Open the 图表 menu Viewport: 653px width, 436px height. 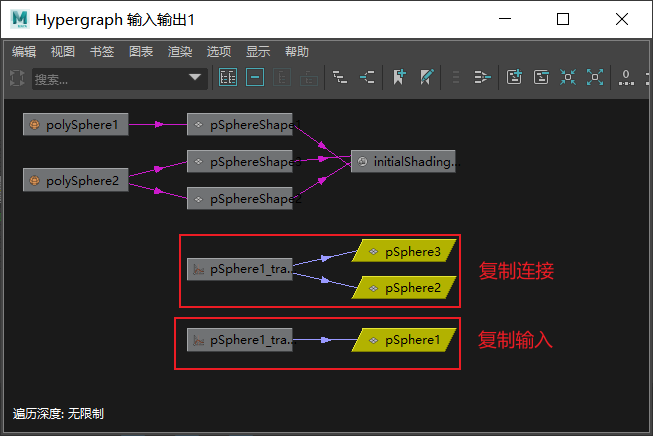point(141,52)
